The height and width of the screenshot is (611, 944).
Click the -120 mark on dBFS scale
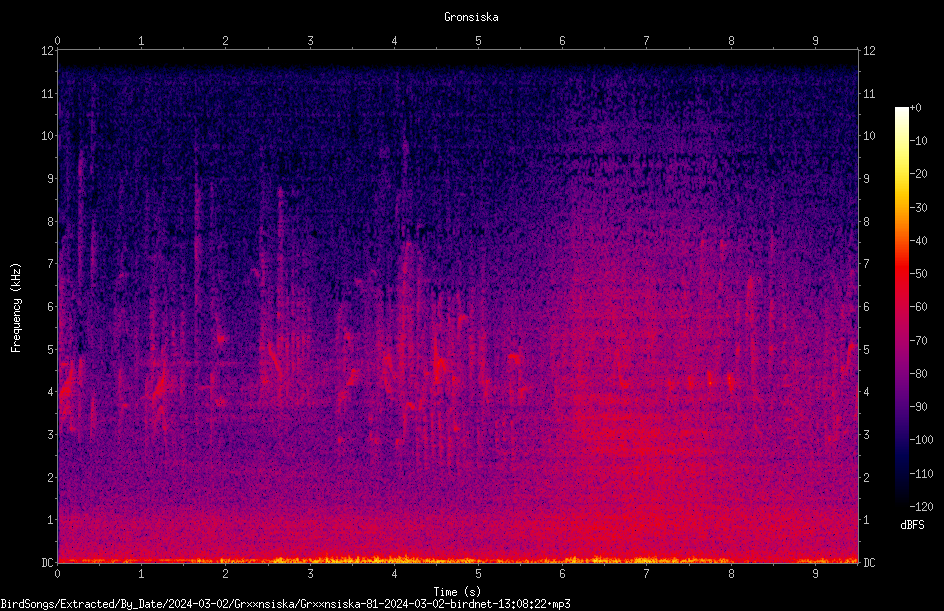click(x=921, y=506)
